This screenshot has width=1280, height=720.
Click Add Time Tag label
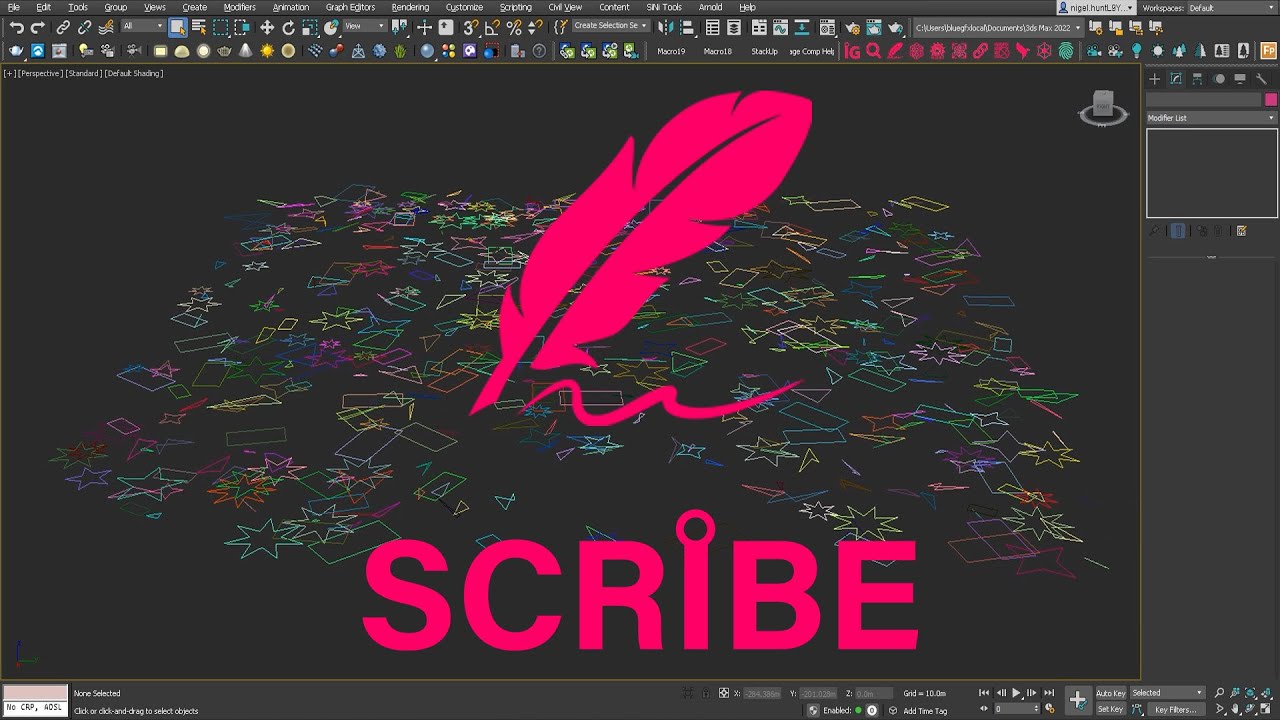[x=925, y=711]
